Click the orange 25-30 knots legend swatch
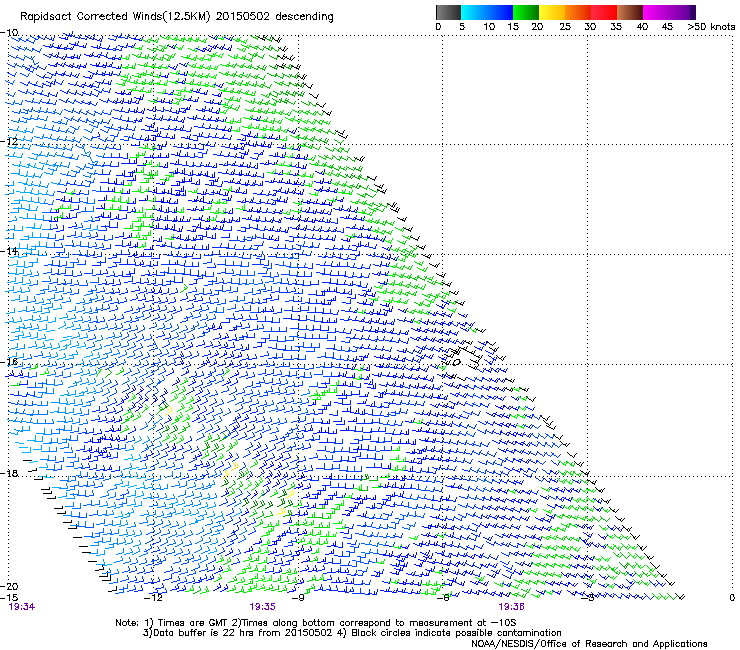740x650 pixels. [578, 12]
